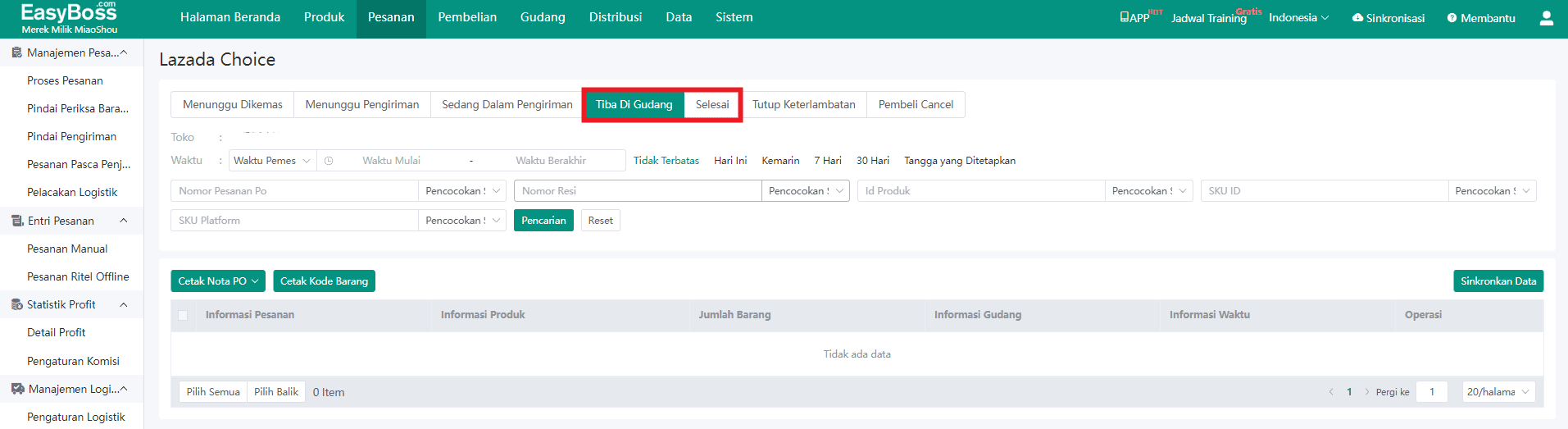Select the 7 Hari time filter

(x=828, y=161)
